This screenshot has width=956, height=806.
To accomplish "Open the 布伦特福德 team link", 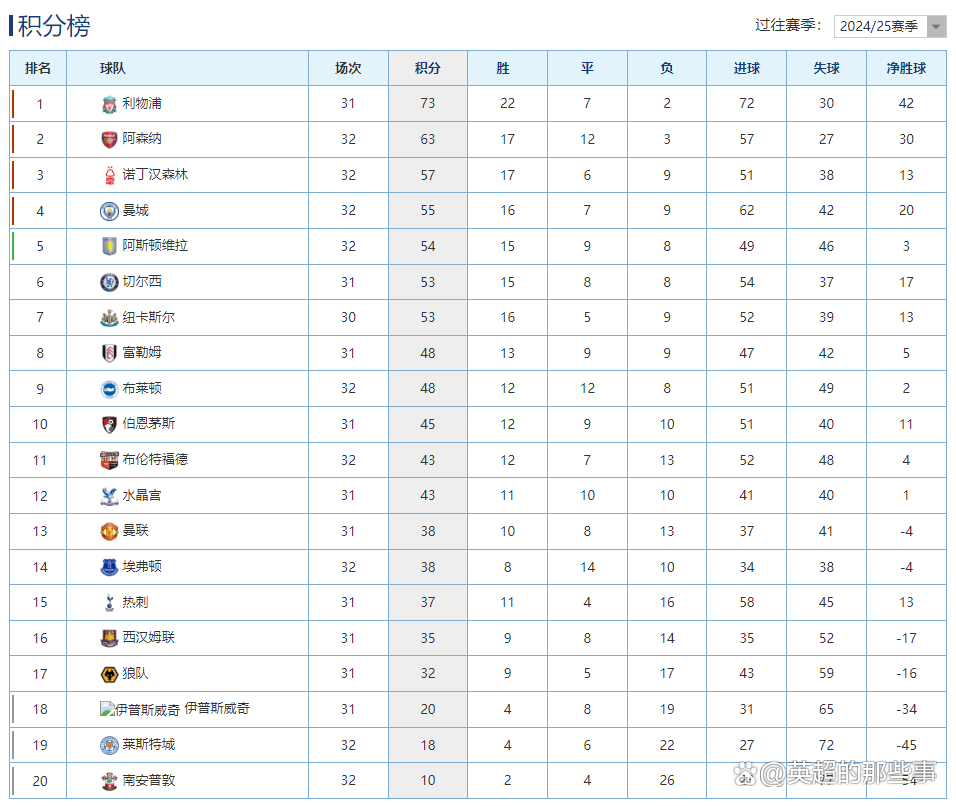I will coord(155,460).
